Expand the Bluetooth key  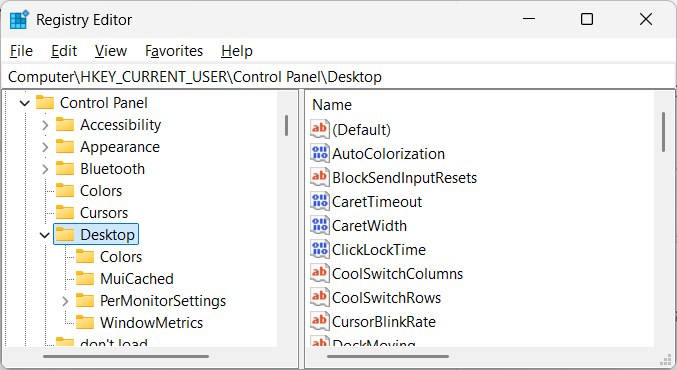pos(45,169)
